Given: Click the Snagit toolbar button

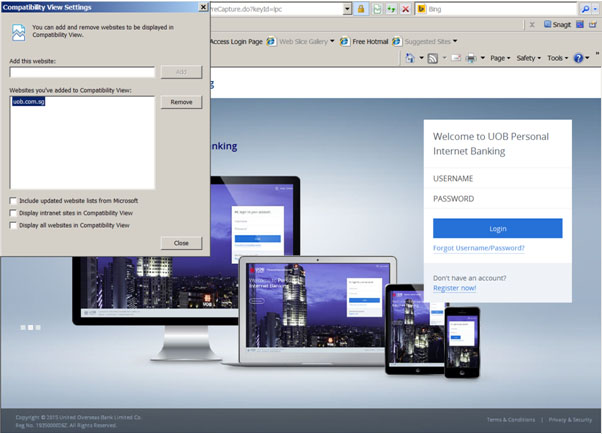Looking at the screenshot, I should [557, 25].
